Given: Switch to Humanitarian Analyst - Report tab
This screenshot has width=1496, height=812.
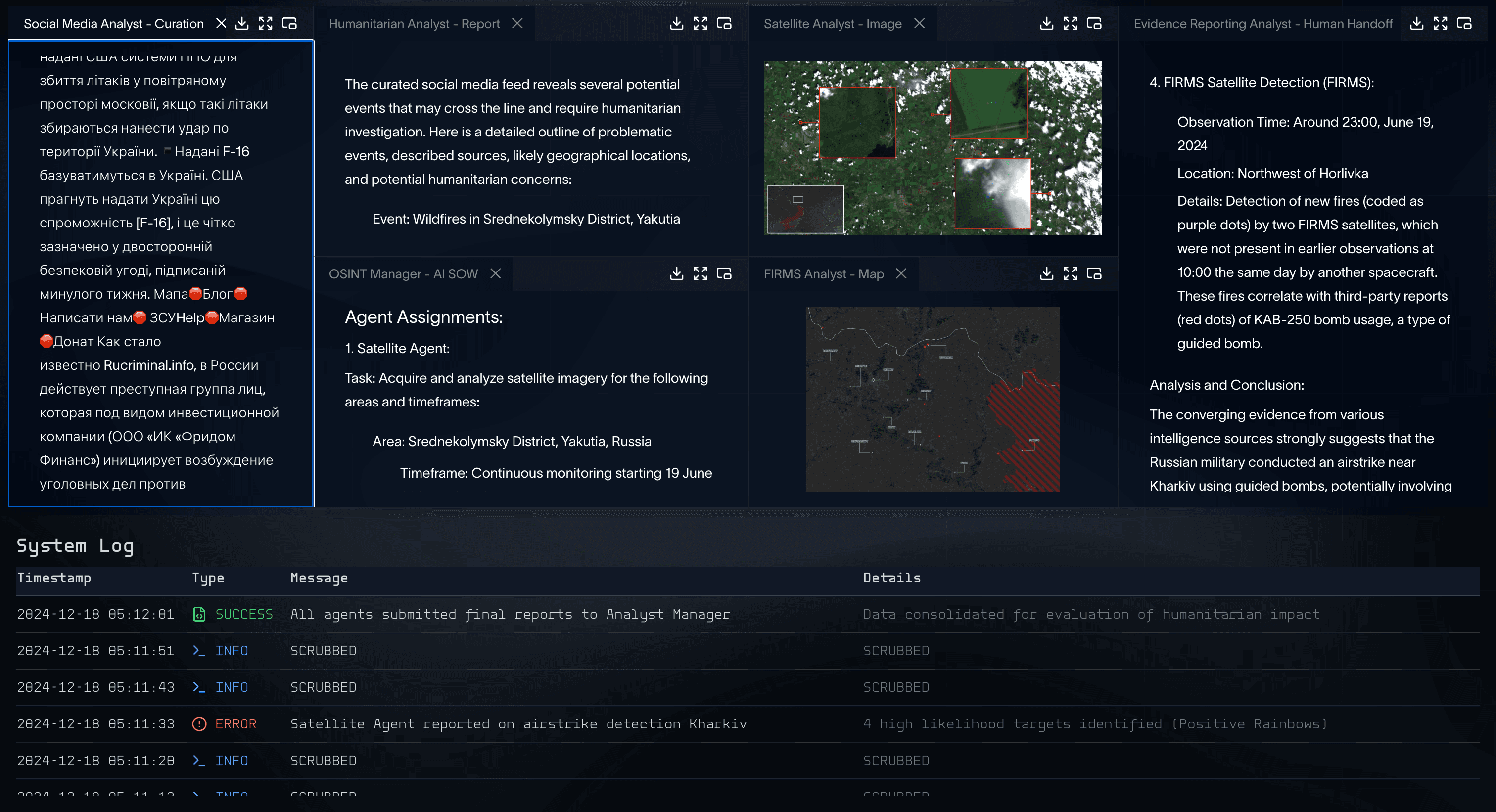Looking at the screenshot, I should point(414,24).
